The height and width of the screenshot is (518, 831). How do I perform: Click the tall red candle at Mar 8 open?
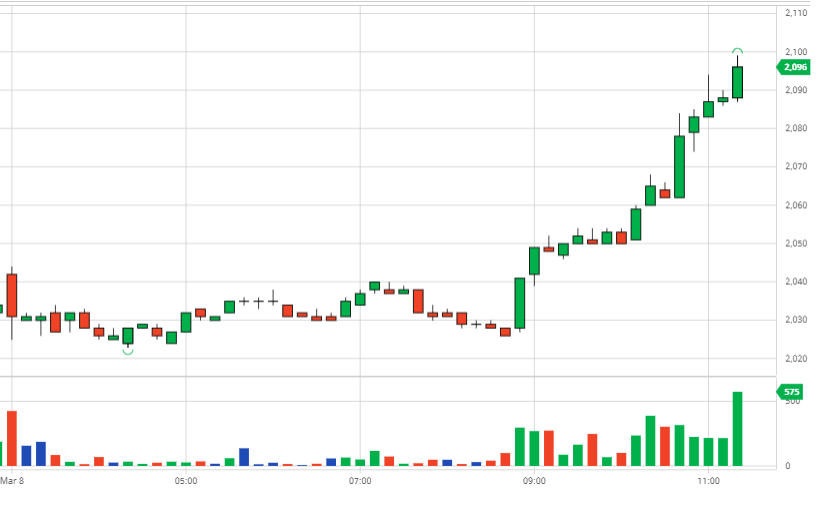pyautogui.click(x=12, y=295)
